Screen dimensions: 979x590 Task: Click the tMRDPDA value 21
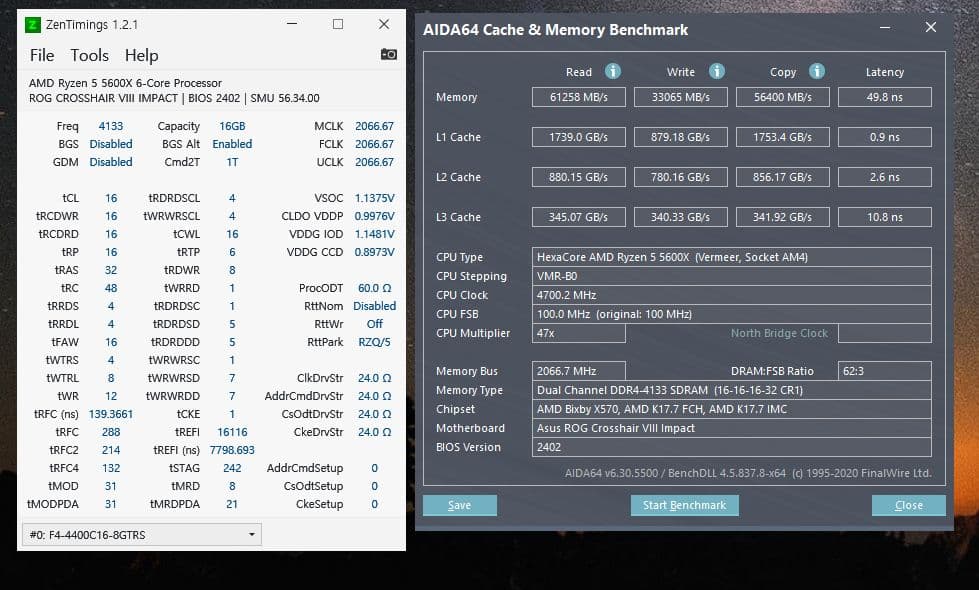232,504
